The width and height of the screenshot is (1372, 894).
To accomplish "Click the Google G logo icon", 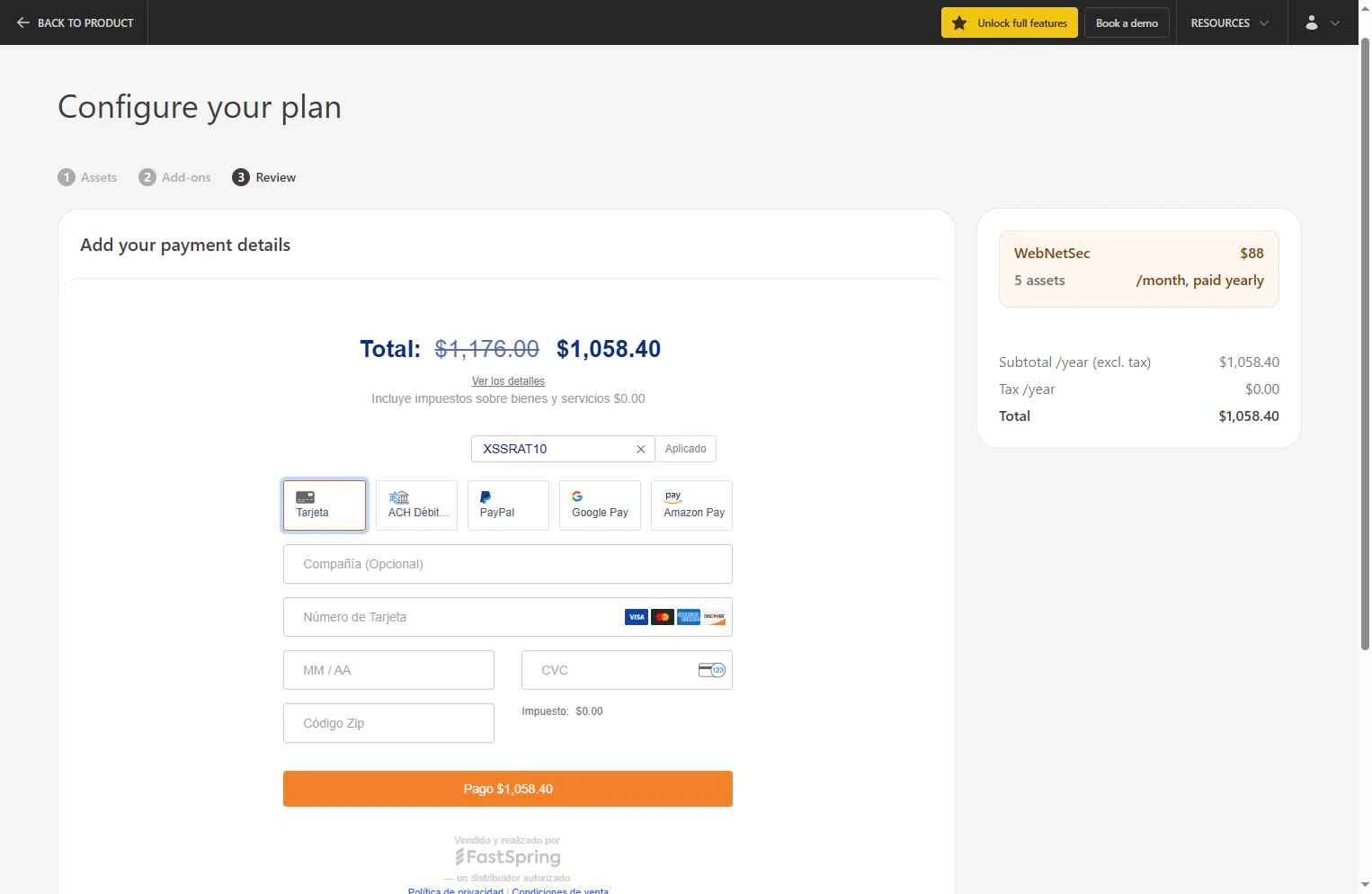I will (577, 496).
